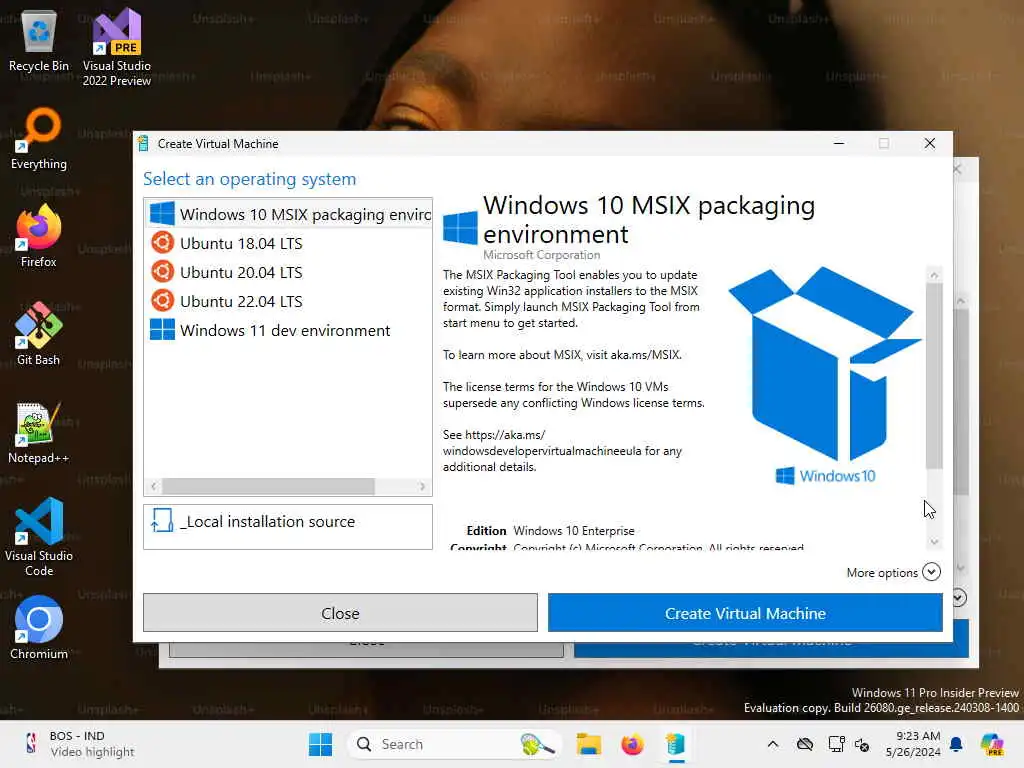Click the description pane vertical scrollbar thumb
1024x768 pixels.
click(x=934, y=376)
